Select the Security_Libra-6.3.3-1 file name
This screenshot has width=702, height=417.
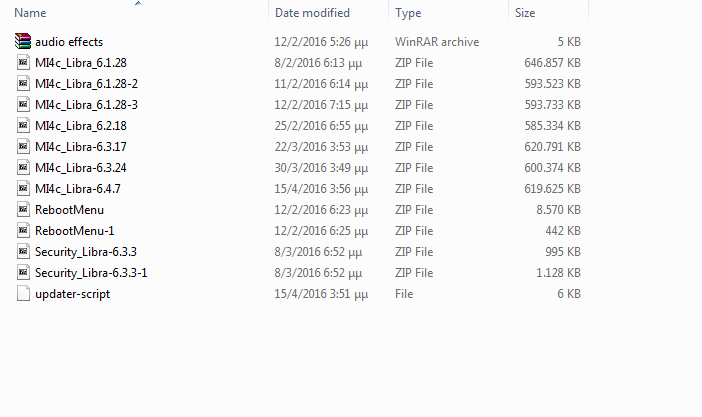click(91, 273)
